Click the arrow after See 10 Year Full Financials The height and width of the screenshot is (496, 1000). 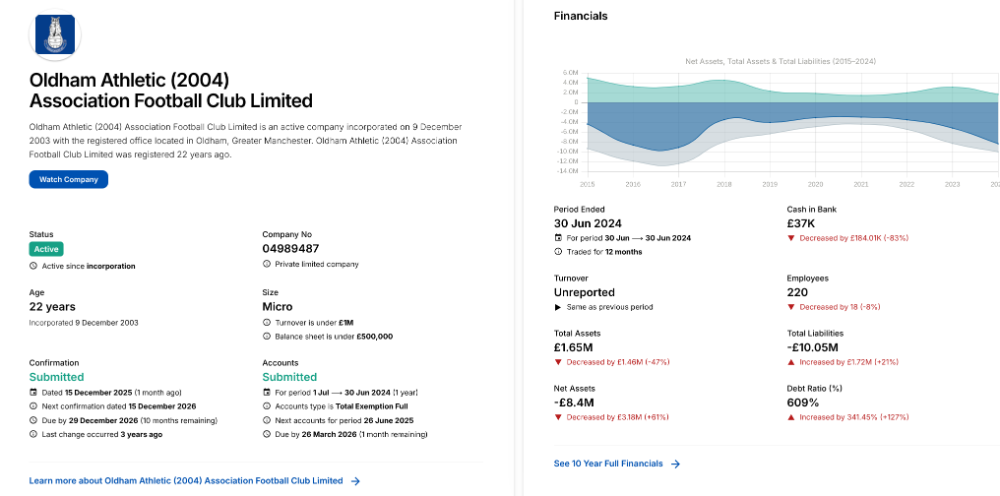click(x=675, y=464)
